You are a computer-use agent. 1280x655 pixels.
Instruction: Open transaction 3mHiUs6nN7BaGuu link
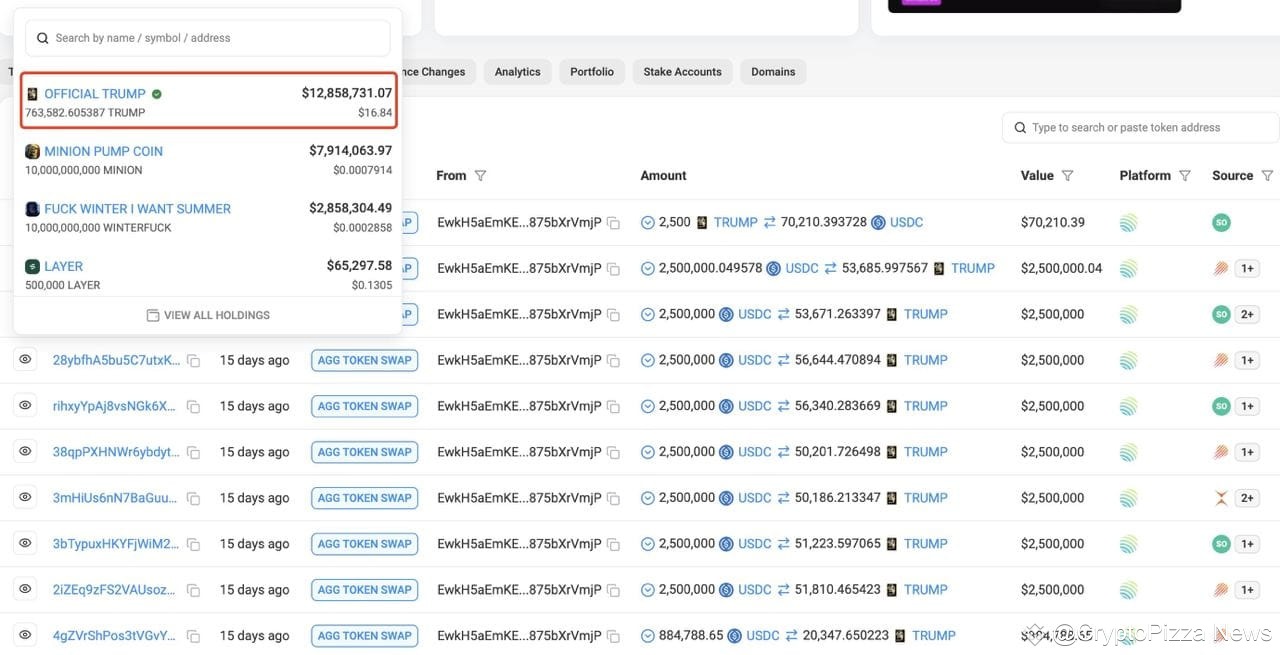(117, 498)
